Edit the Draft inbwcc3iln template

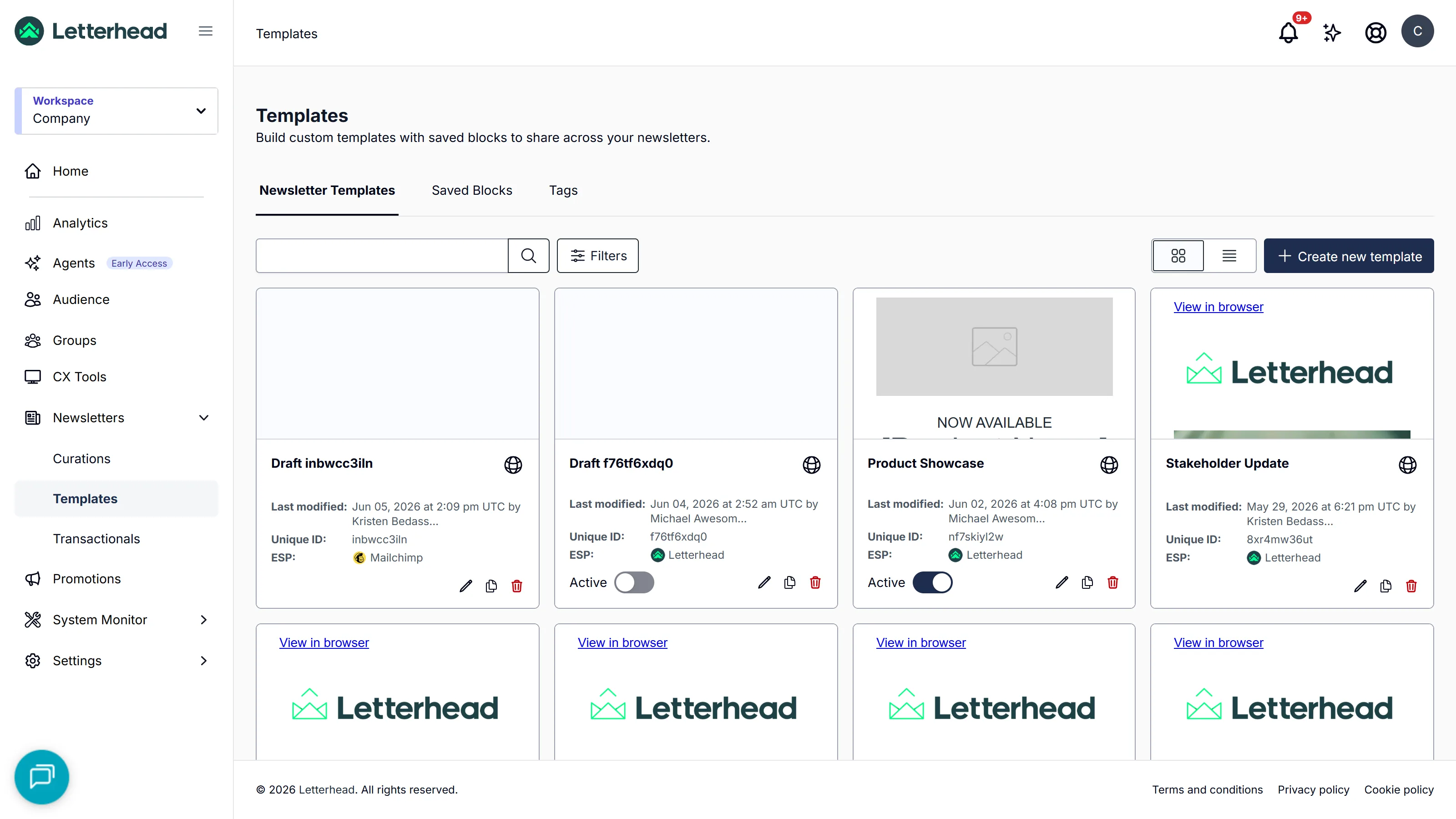tap(466, 586)
